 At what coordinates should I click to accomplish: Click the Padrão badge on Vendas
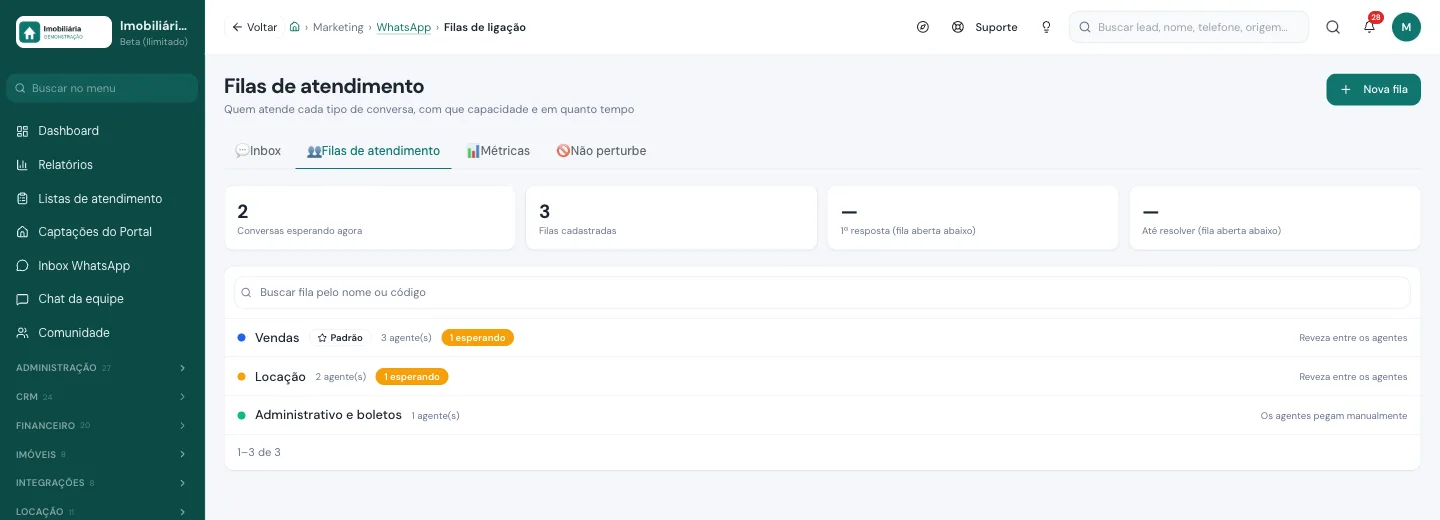click(x=340, y=338)
